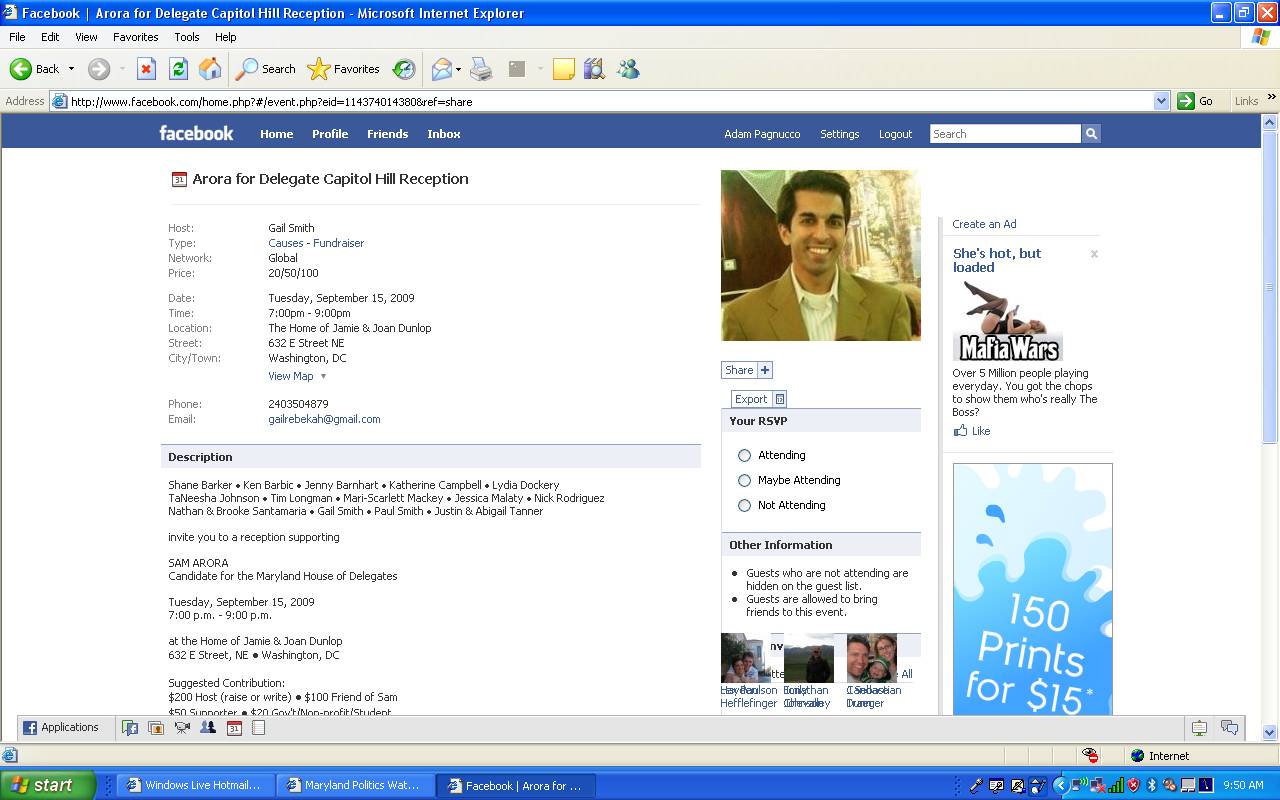Open the Favorites menu in the menu bar

[135, 37]
